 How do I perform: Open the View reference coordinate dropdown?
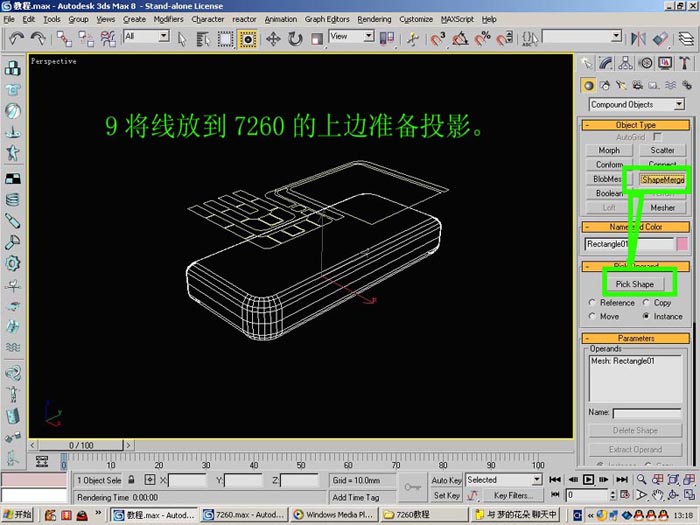tap(351, 36)
